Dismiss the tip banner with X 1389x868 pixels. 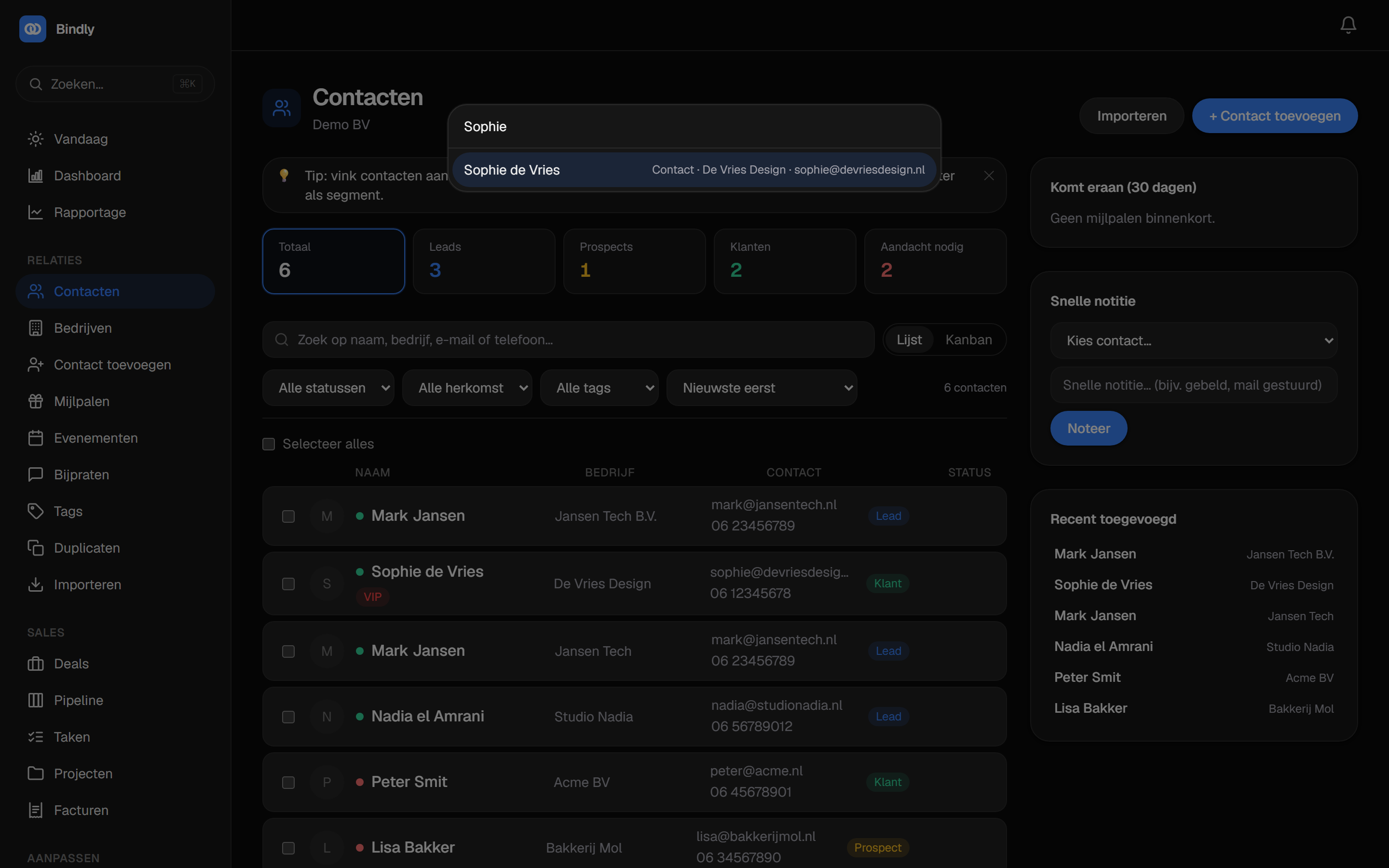pos(988,176)
